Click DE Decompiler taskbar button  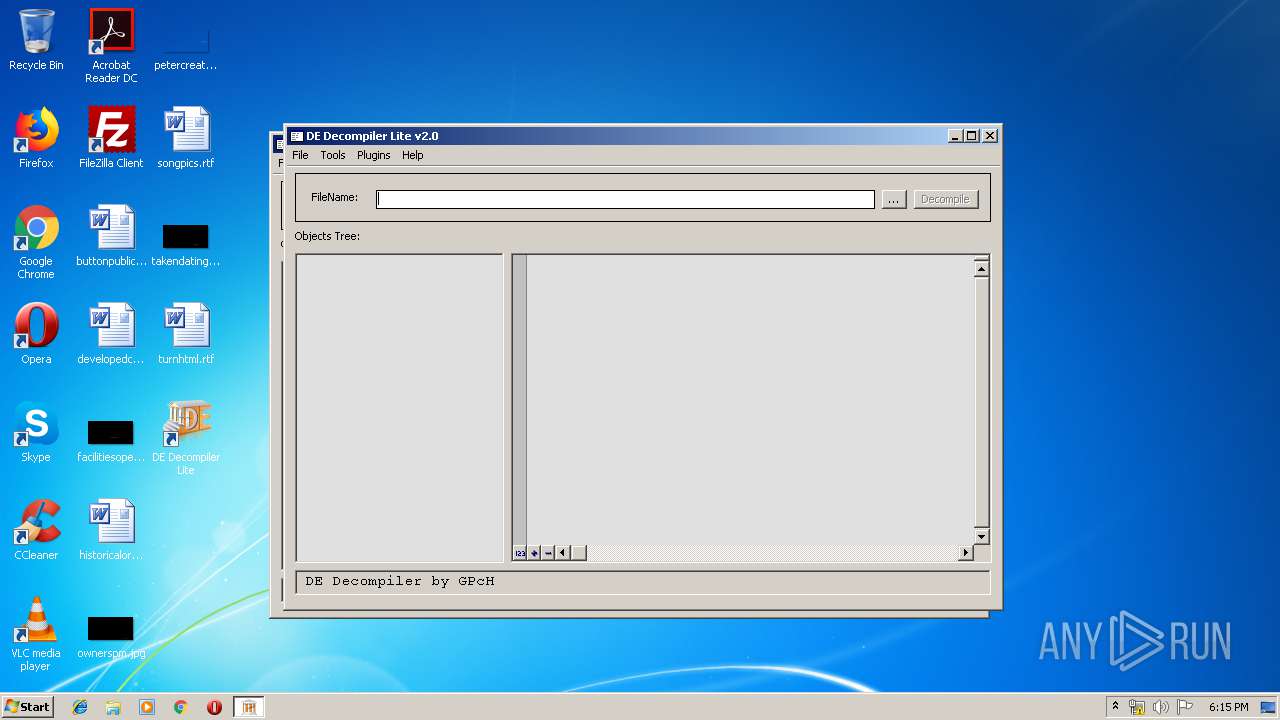(x=249, y=707)
